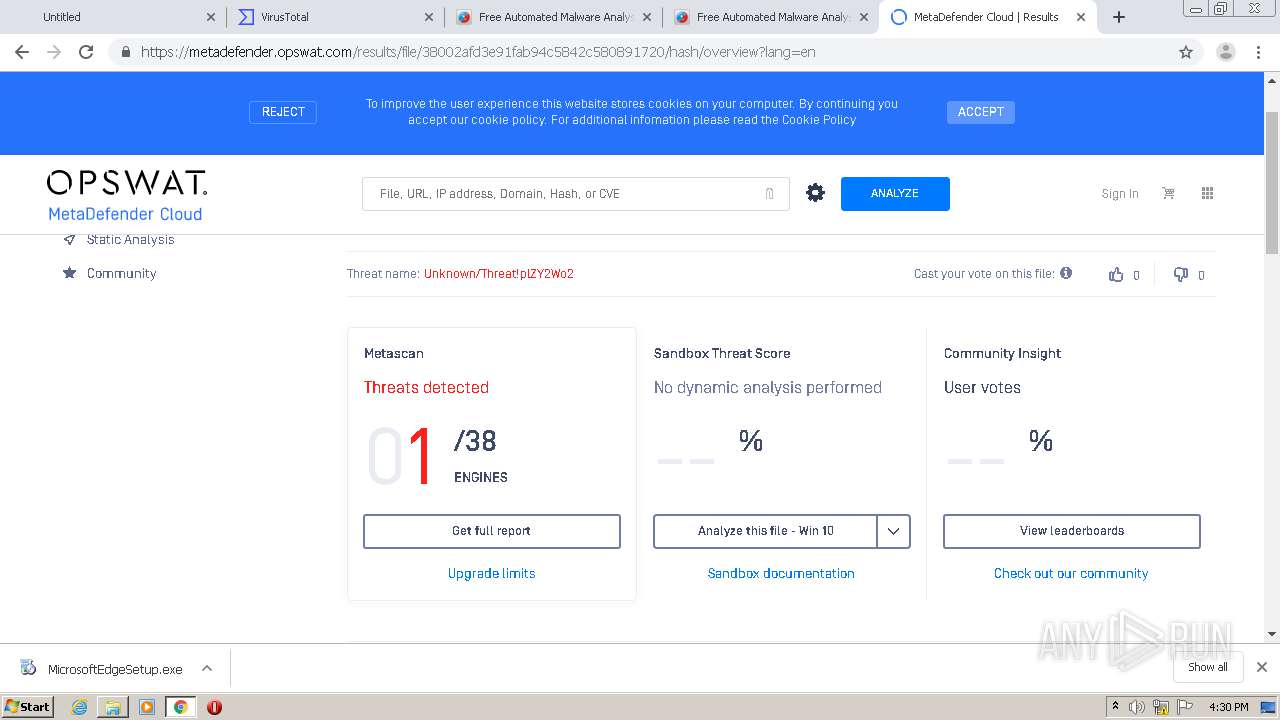The image size is (1280, 720).
Task: Cast a thumbs up vote
Action: pos(1116,274)
